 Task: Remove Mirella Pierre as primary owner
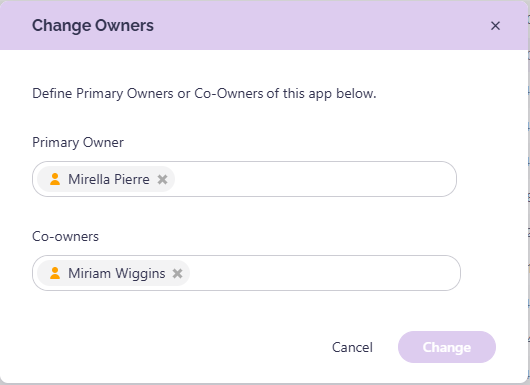click(x=163, y=179)
